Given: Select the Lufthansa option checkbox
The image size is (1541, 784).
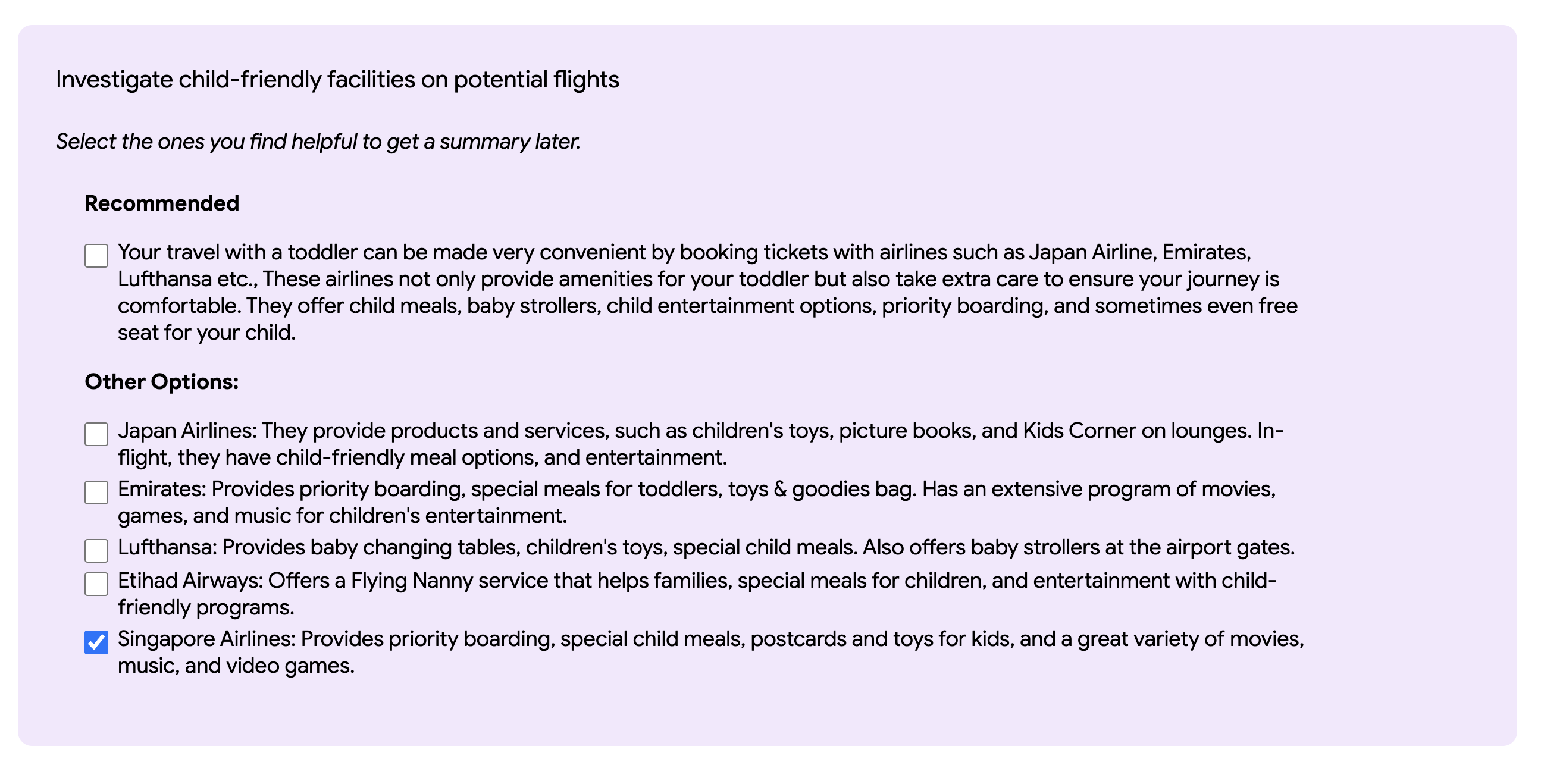Looking at the screenshot, I should (x=96, y=550).
